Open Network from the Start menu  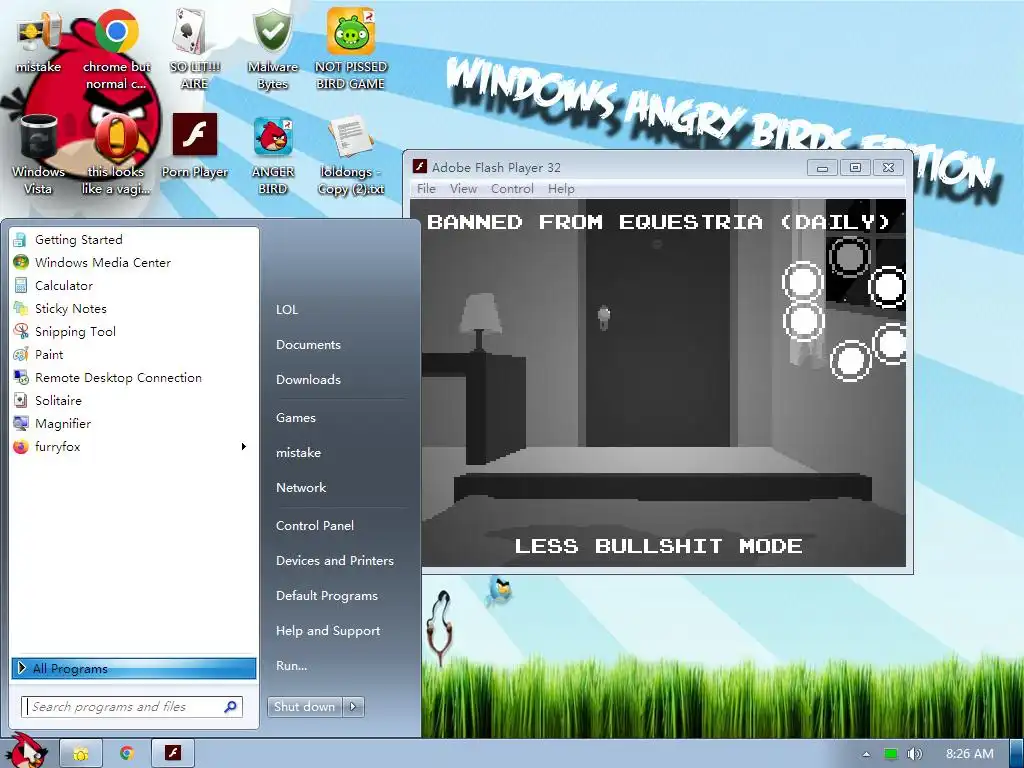(x=301, y=488)
